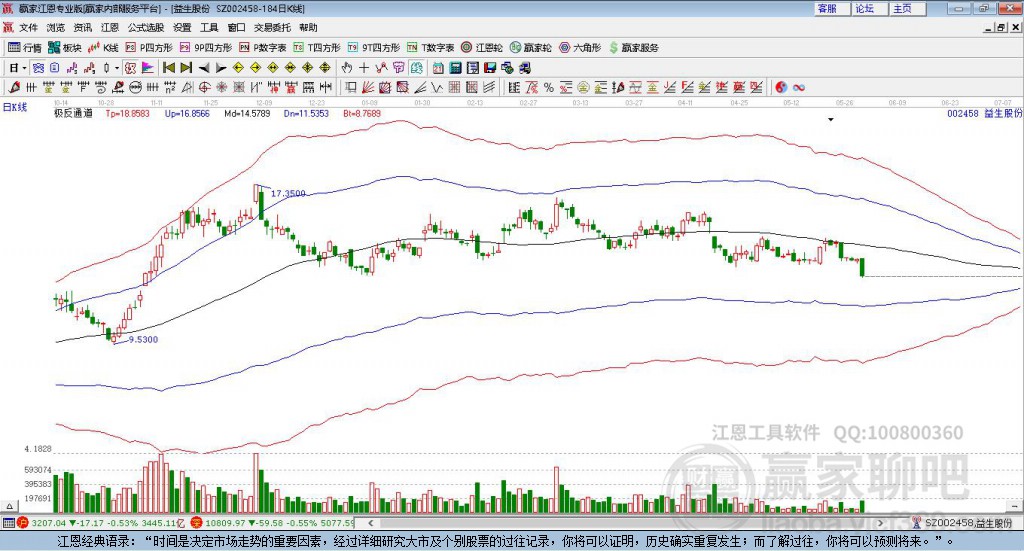Open the 文件 menu
Screen dimensions: 1024x551
click(28, 27)
